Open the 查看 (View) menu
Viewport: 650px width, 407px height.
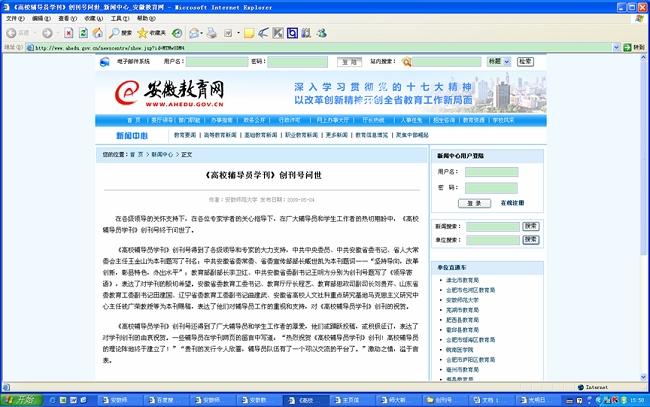tap(67, 19)
